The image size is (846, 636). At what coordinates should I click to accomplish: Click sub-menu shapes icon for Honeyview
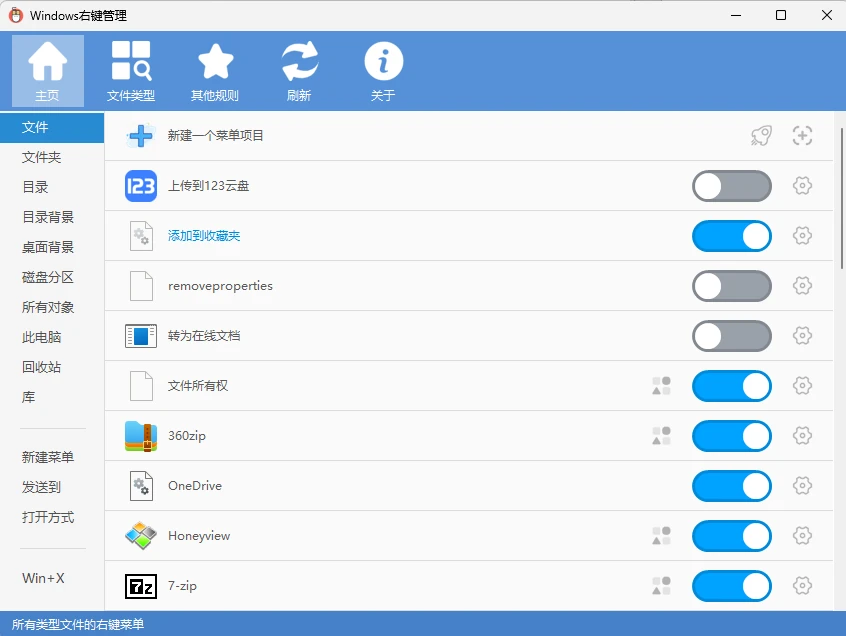click(661, 536)
